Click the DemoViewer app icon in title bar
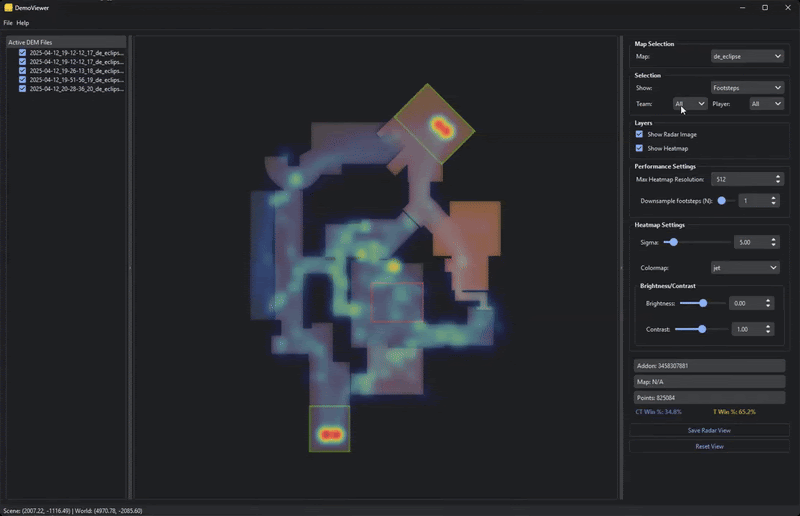The image size is (800, 516). (8, 8)
